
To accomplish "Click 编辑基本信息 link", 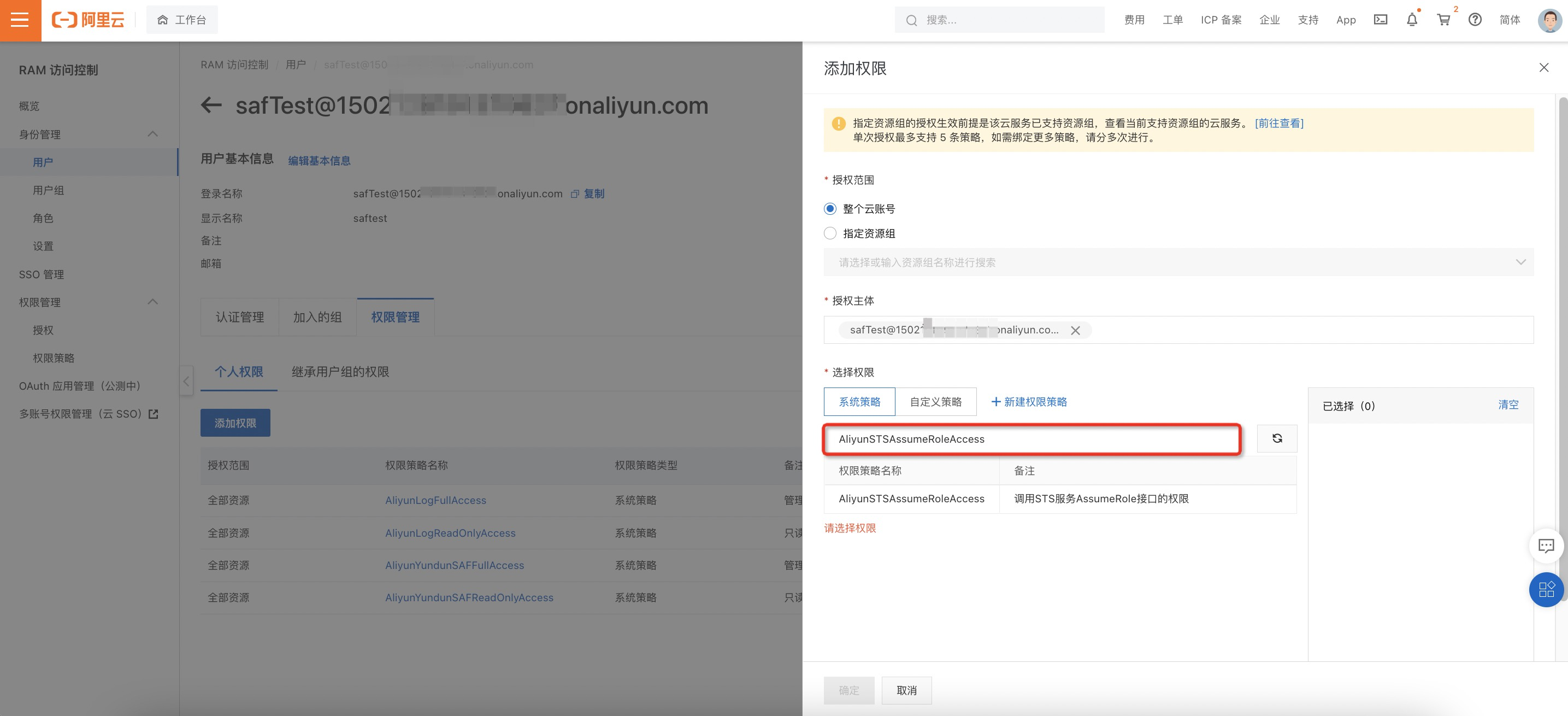I will [319, 161].
